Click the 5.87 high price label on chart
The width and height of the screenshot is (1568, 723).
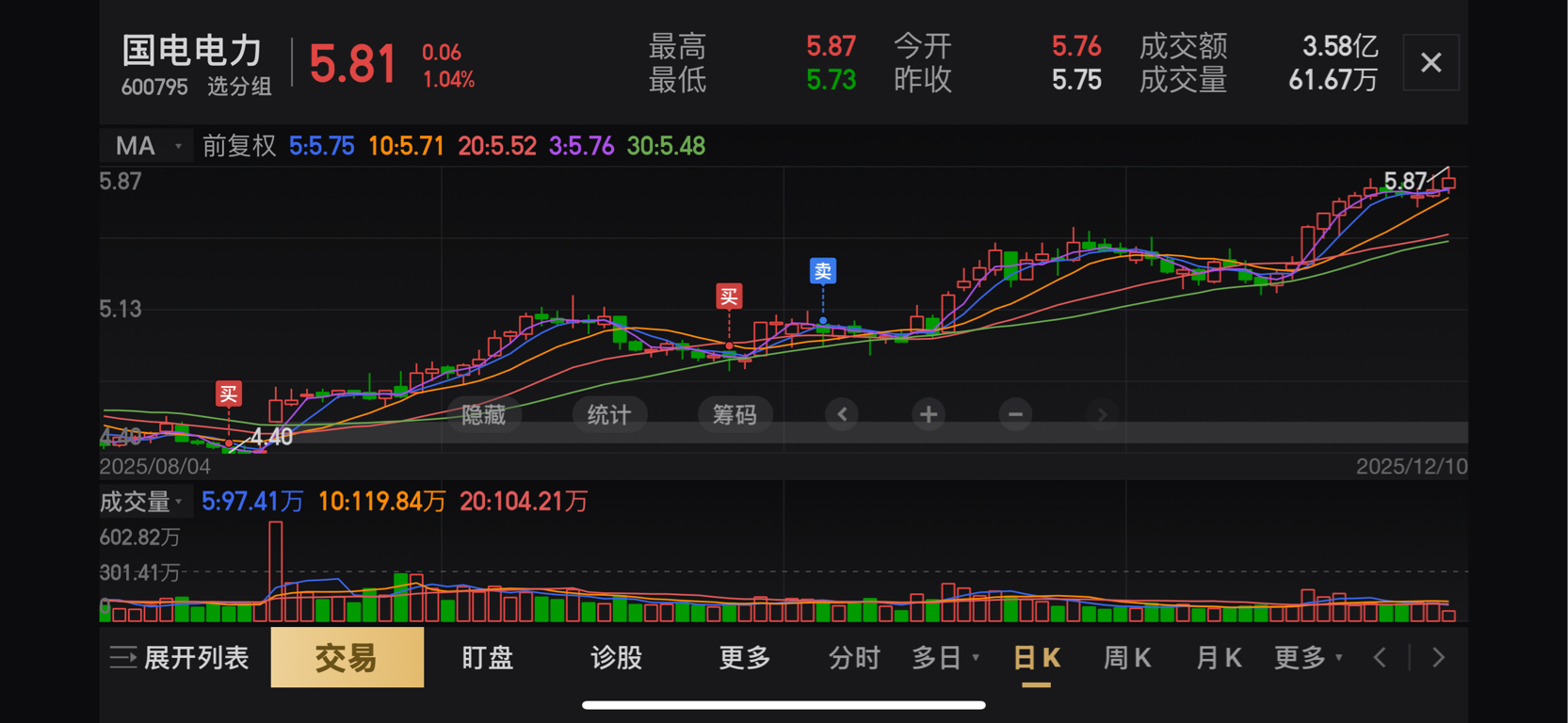click(x=1405, y=181)
